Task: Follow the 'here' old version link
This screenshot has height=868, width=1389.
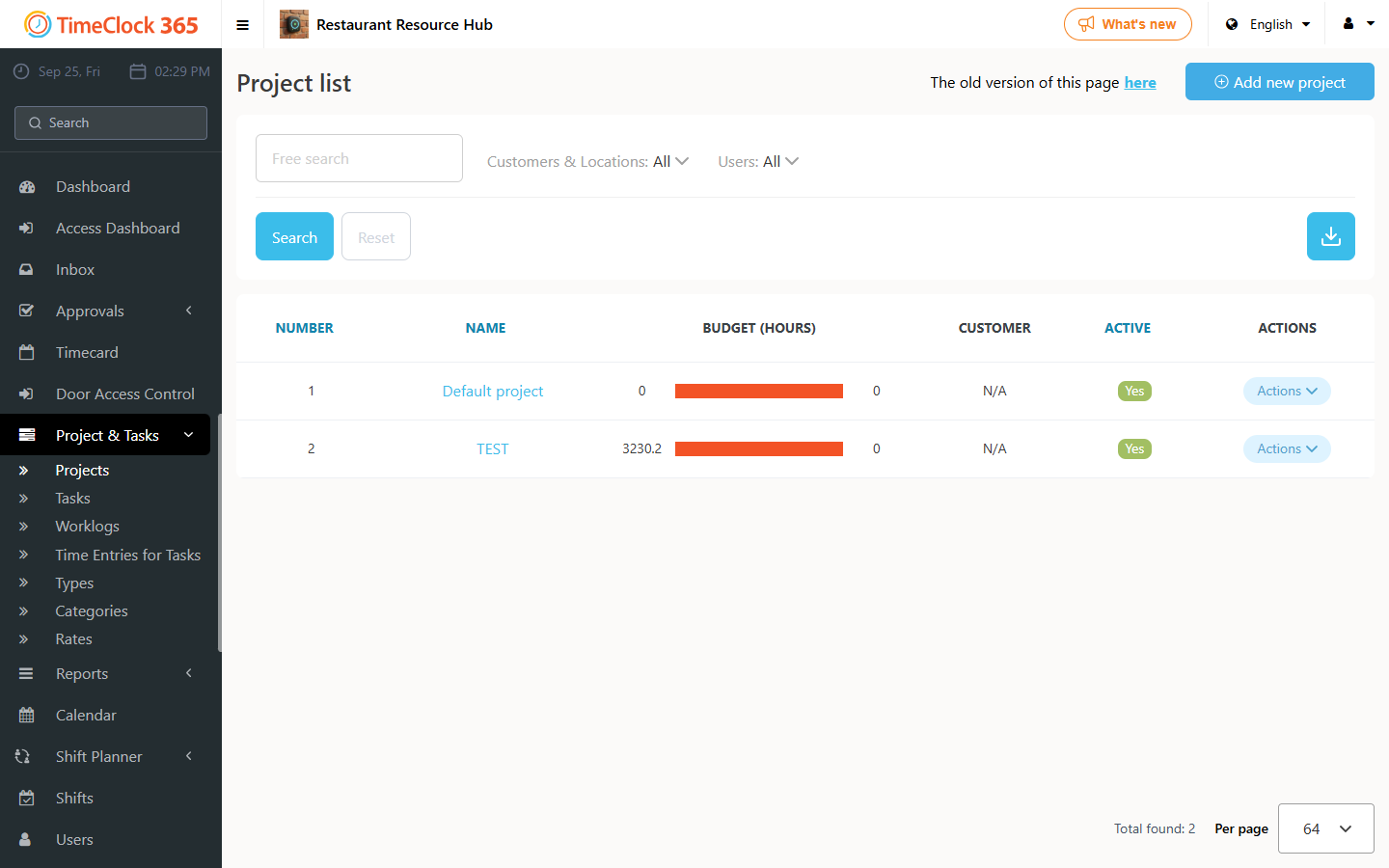Action: [1140, 83]
